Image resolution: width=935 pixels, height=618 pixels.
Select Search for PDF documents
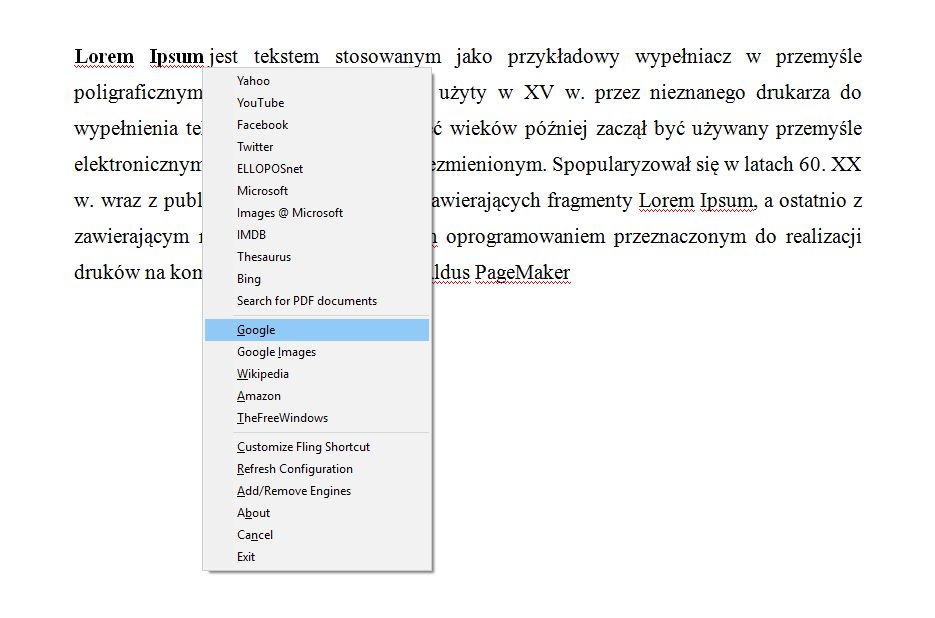317,301
